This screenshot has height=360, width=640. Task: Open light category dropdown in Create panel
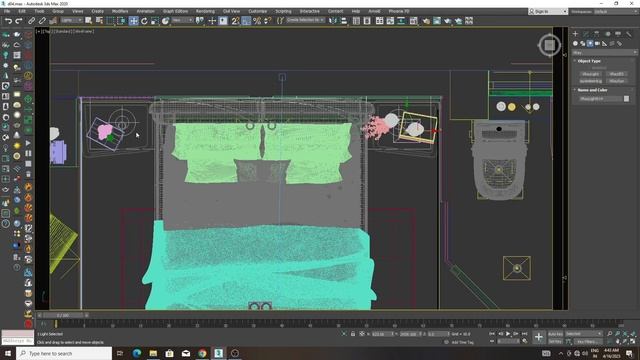(x=604, y=53)
